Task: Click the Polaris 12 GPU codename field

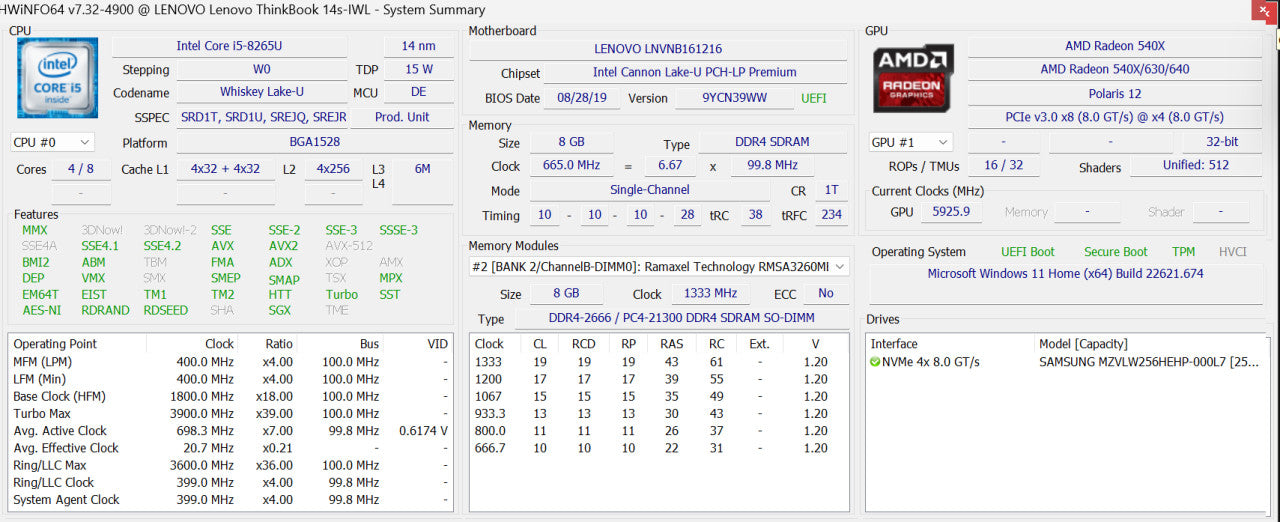Action: pos(1115,93)
